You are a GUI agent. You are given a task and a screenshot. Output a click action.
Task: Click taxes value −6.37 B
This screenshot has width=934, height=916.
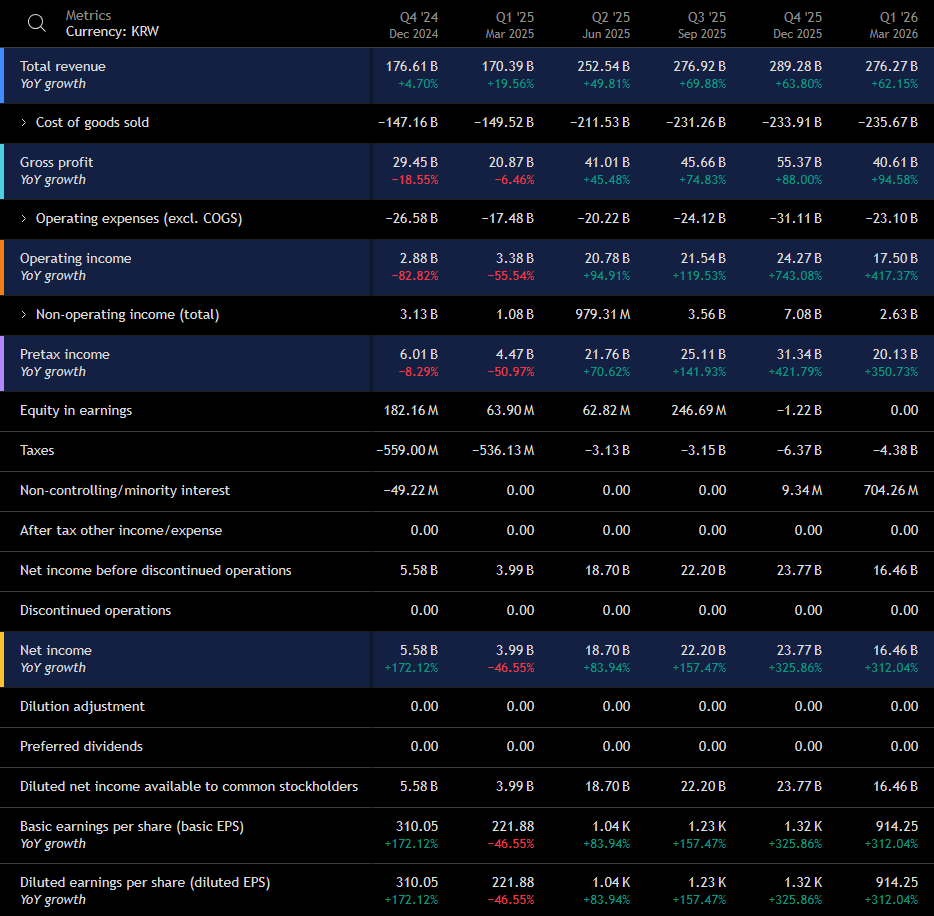[x=799, y=450]
